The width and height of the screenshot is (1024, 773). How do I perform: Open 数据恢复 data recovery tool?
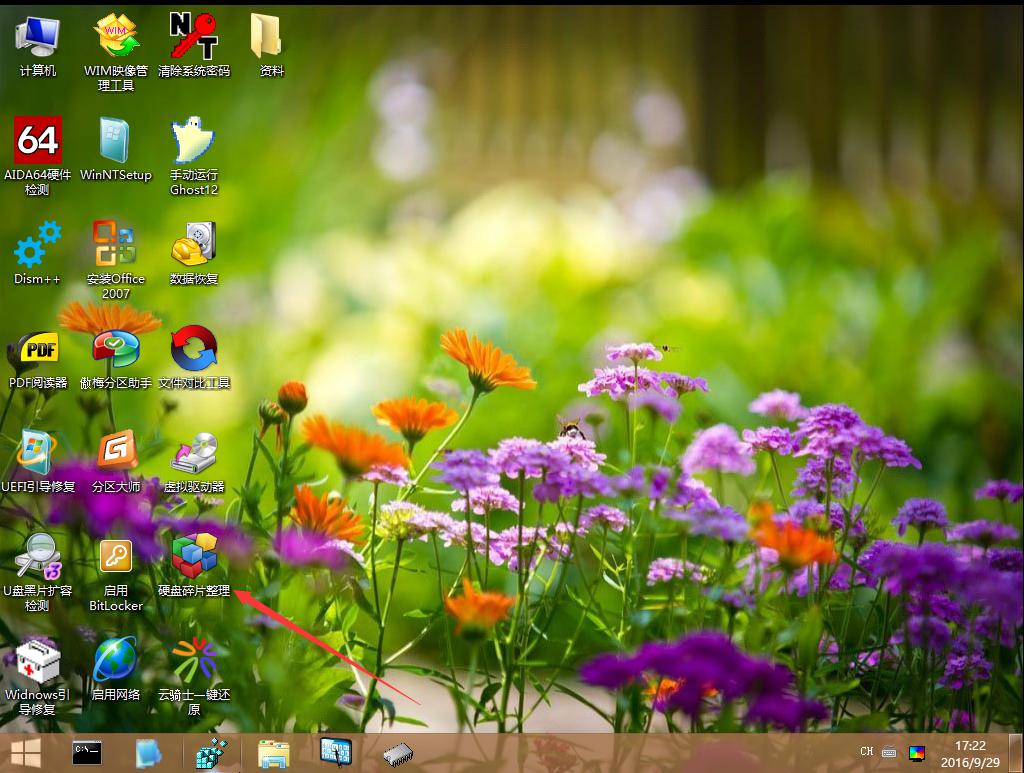coord(193,245)
